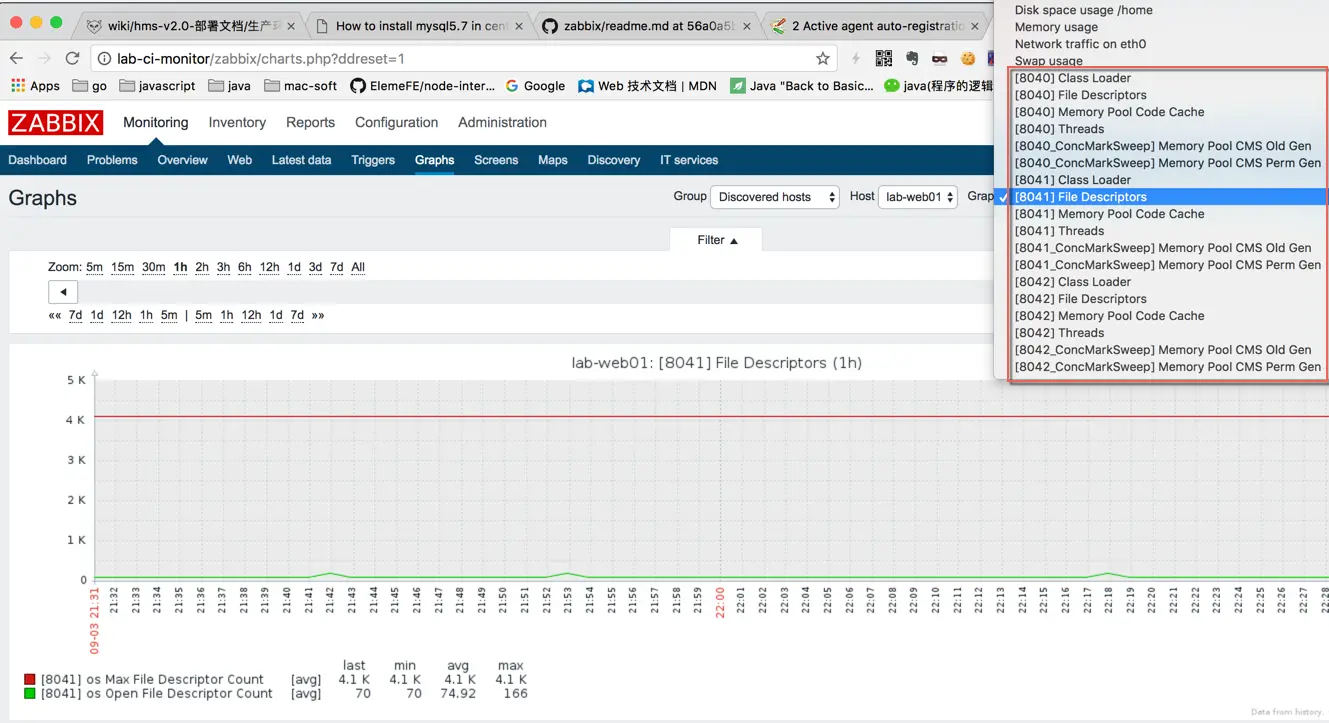Switch to the Latest data tab
Viewport: 1329px width, 723px height.
click(301, 160)
